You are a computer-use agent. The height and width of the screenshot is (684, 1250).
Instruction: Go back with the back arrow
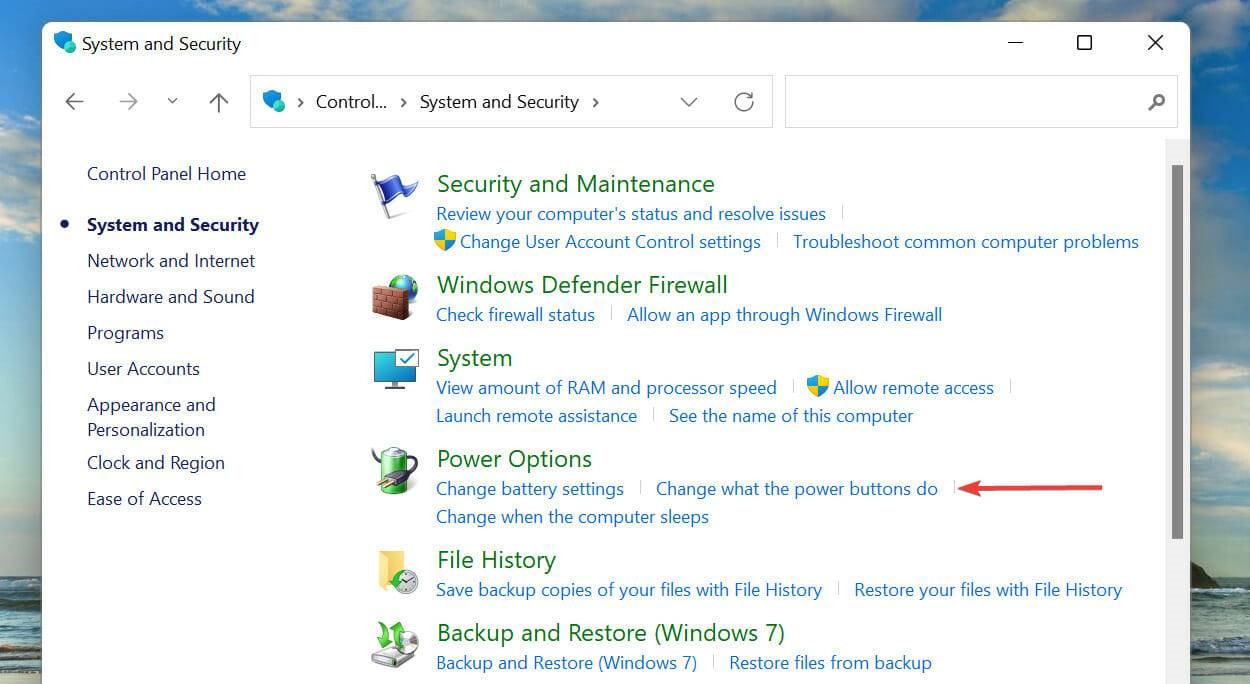coord(74,101)
